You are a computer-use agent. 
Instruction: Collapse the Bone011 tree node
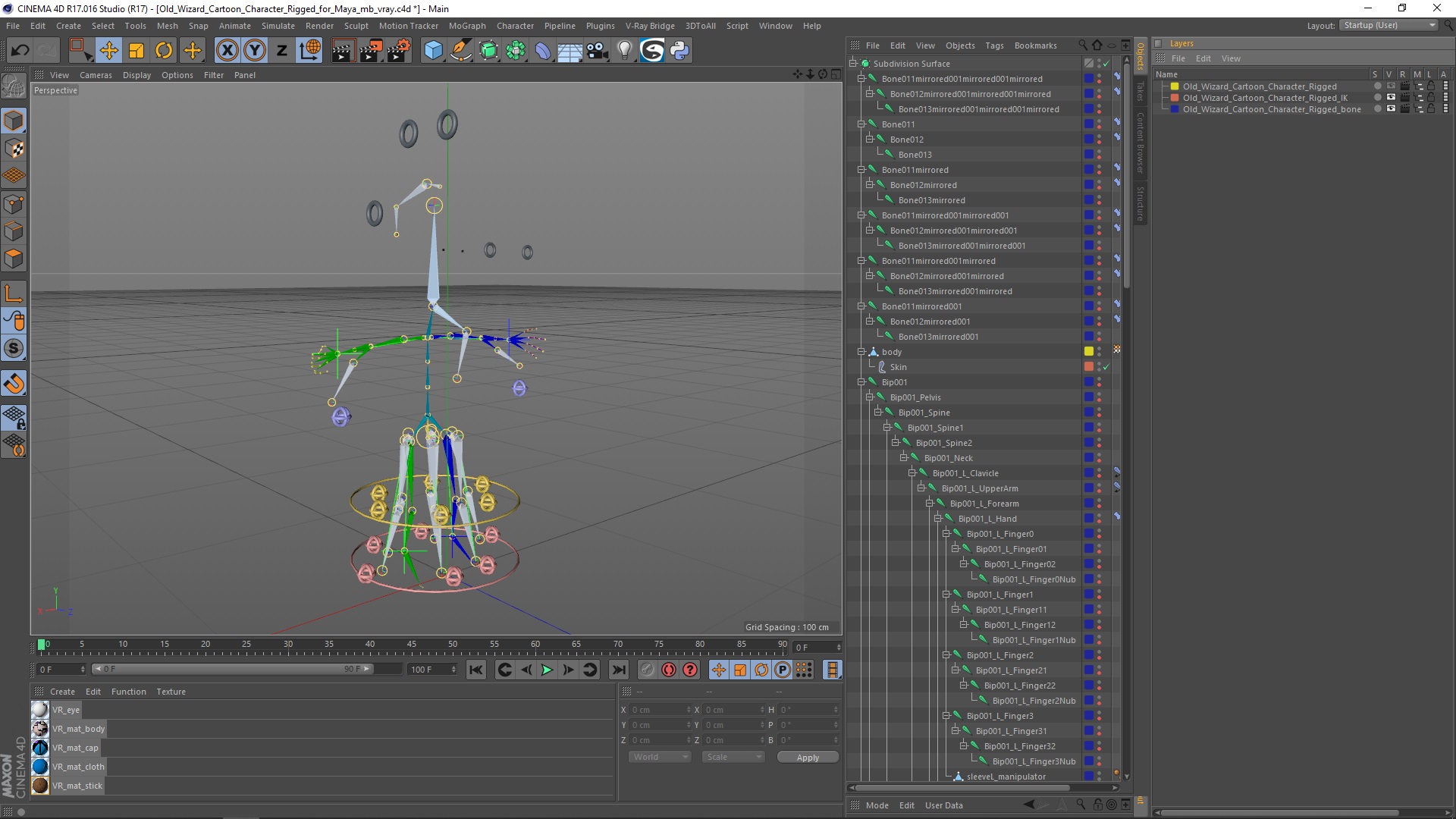pos(861,124)
